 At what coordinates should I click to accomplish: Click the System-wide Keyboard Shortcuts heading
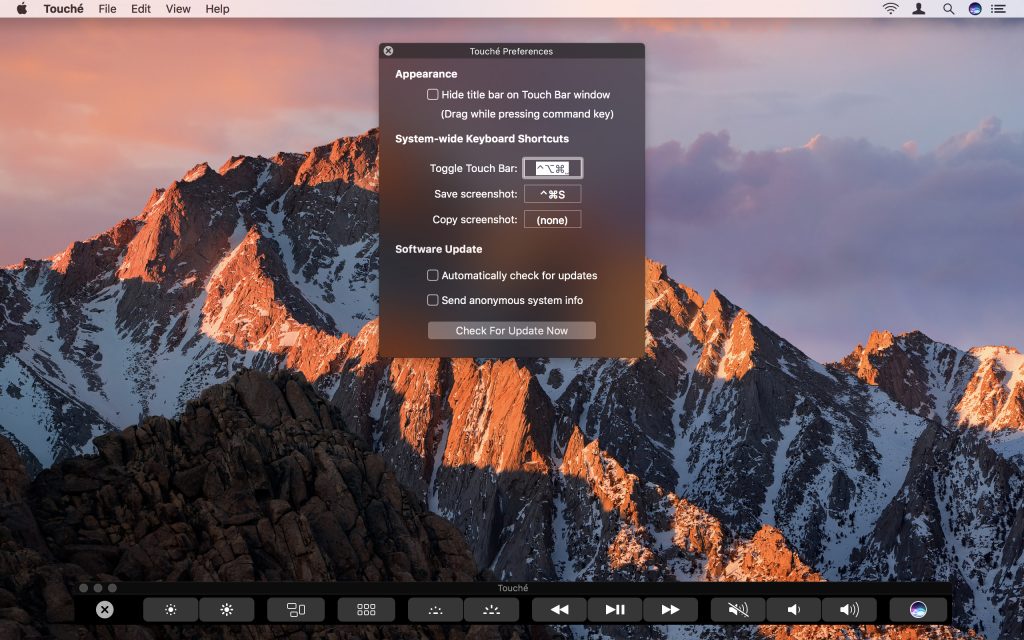[x=482, y=138]
